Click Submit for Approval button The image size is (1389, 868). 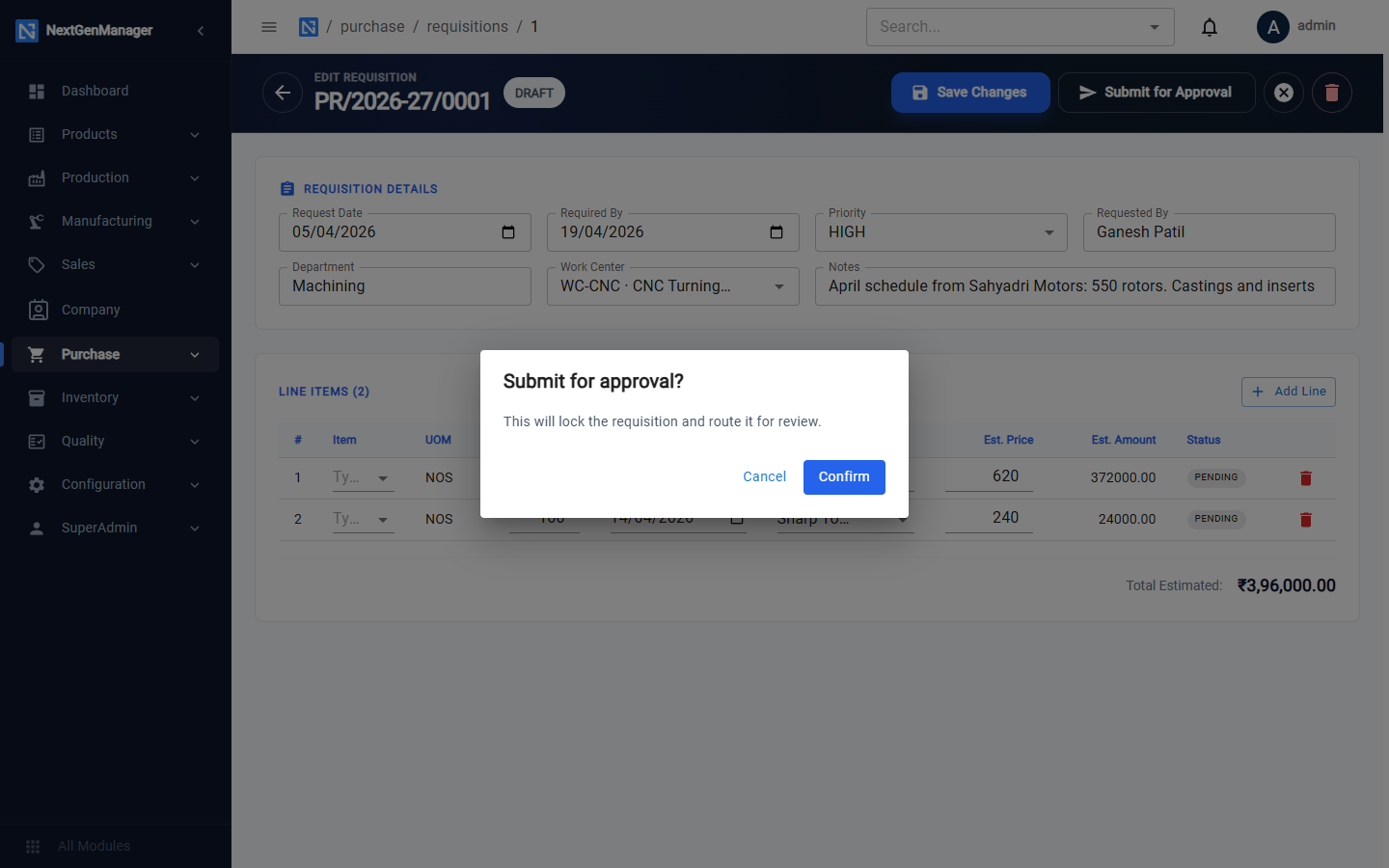1157,93
